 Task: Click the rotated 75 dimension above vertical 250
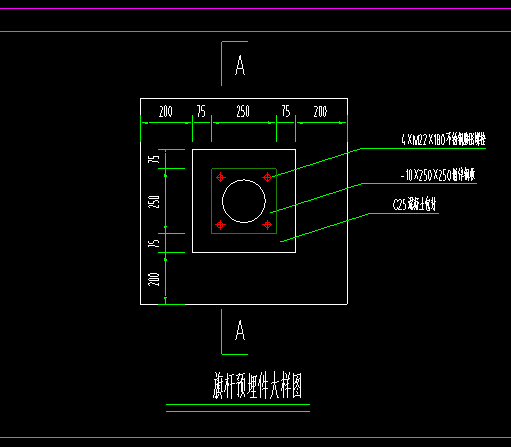154,159
